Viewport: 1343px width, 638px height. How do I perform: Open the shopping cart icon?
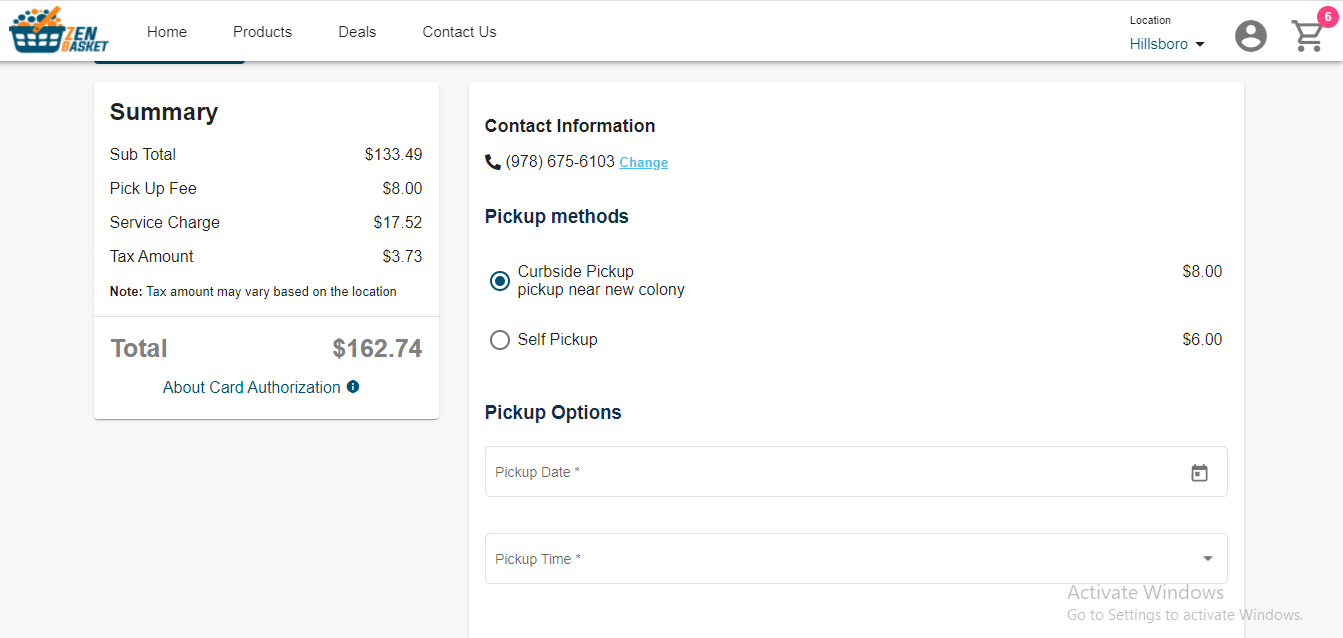1306,37
